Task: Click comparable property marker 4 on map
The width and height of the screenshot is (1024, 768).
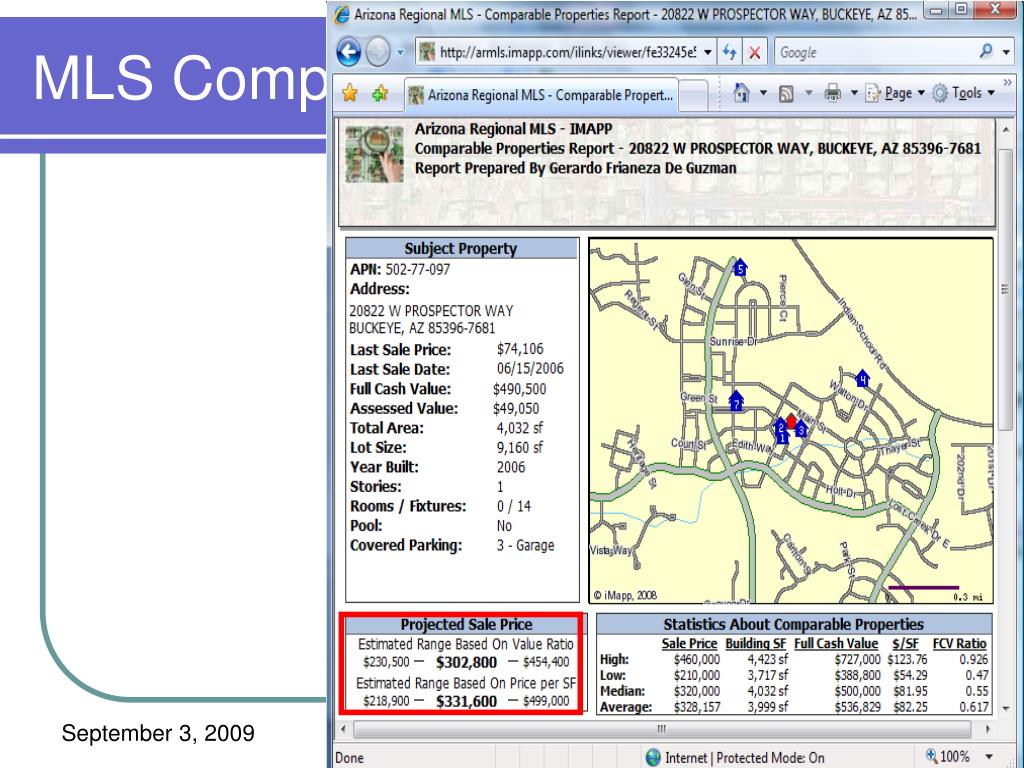Action: [862, 378]
